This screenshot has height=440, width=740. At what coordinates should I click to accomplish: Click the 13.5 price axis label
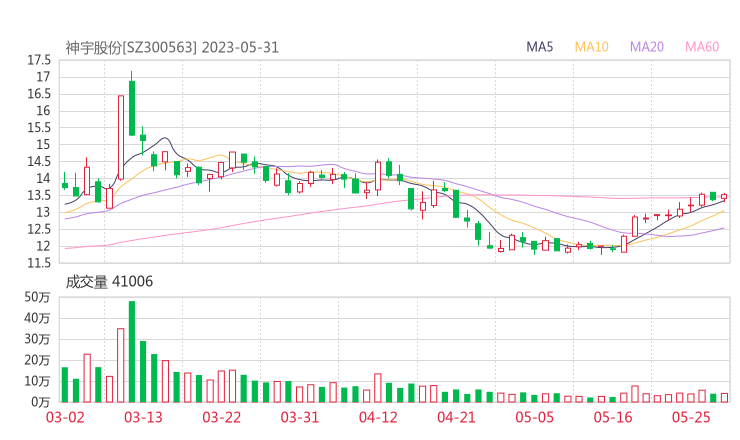(39, 195)
